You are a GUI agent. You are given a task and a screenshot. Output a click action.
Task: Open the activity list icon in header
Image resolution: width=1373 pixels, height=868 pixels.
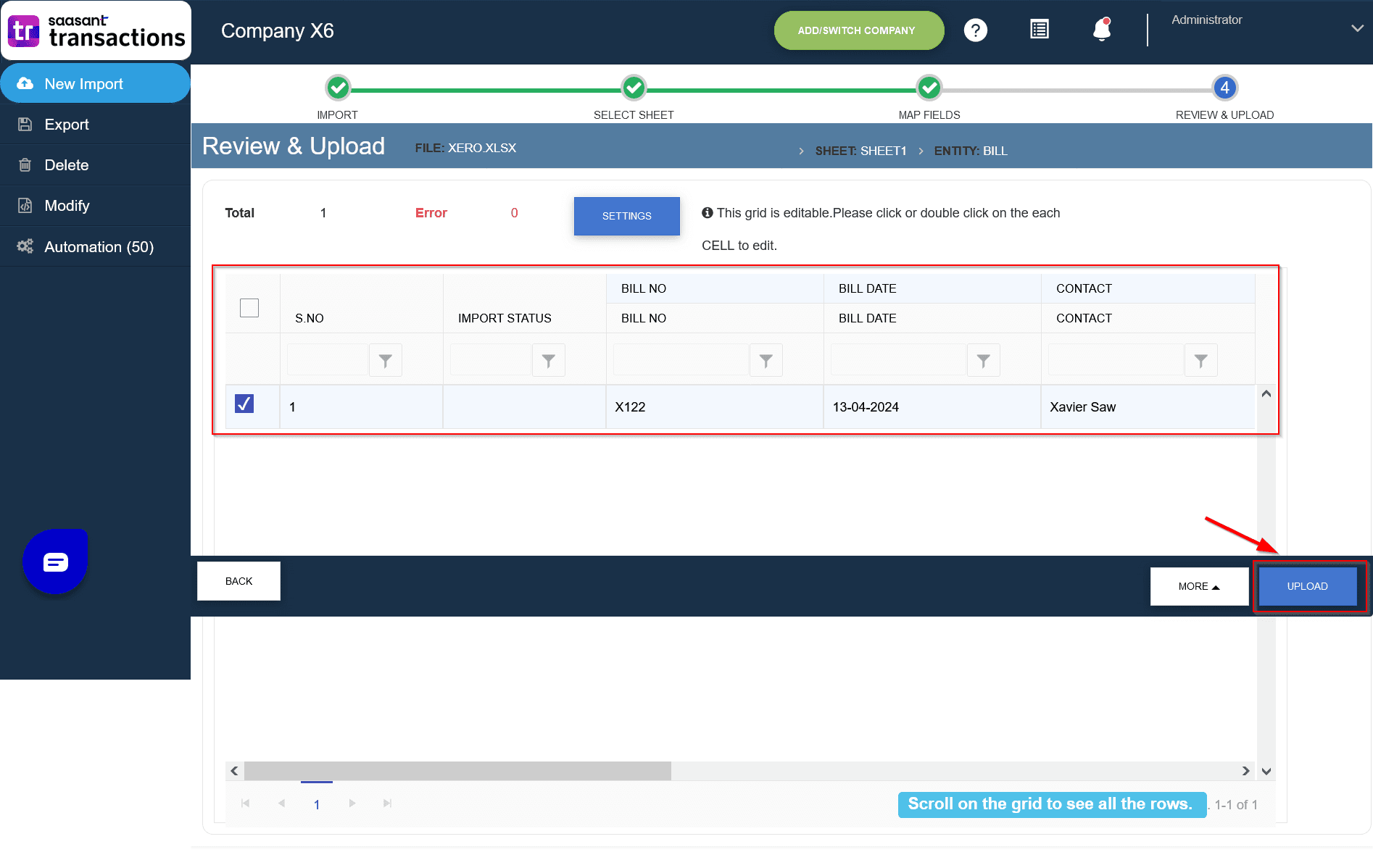(1039, 30)
